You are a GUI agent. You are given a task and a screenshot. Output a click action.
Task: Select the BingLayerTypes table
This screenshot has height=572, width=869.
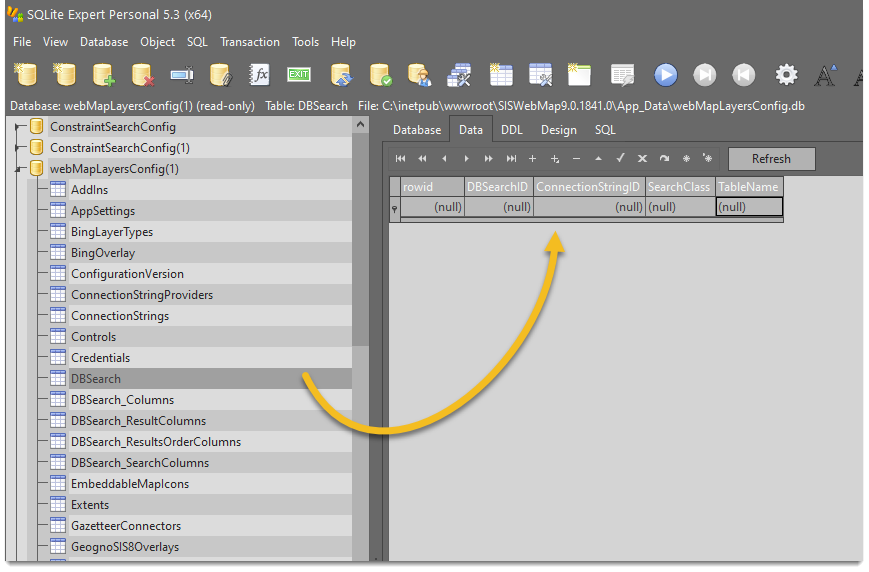(x=111, y=232)
